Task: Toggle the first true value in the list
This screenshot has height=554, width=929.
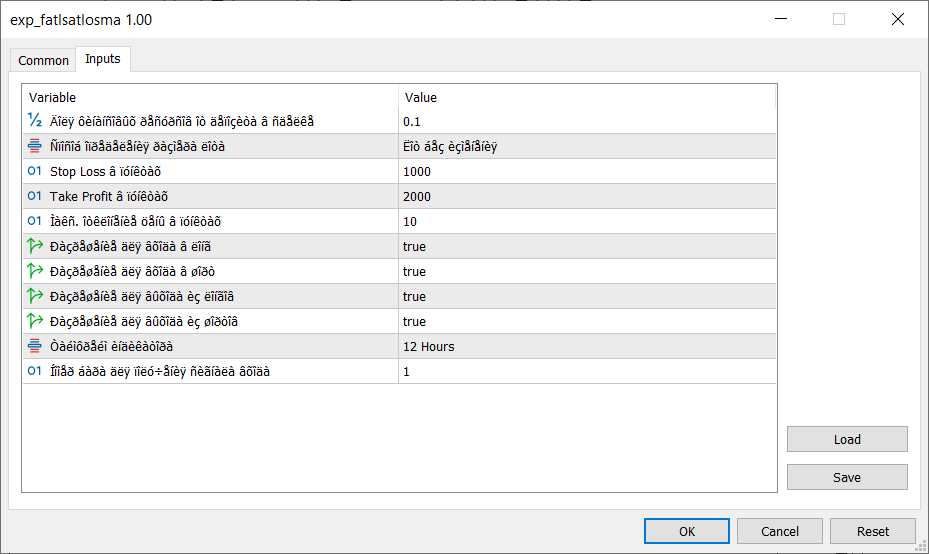Action: pos(414,247)
